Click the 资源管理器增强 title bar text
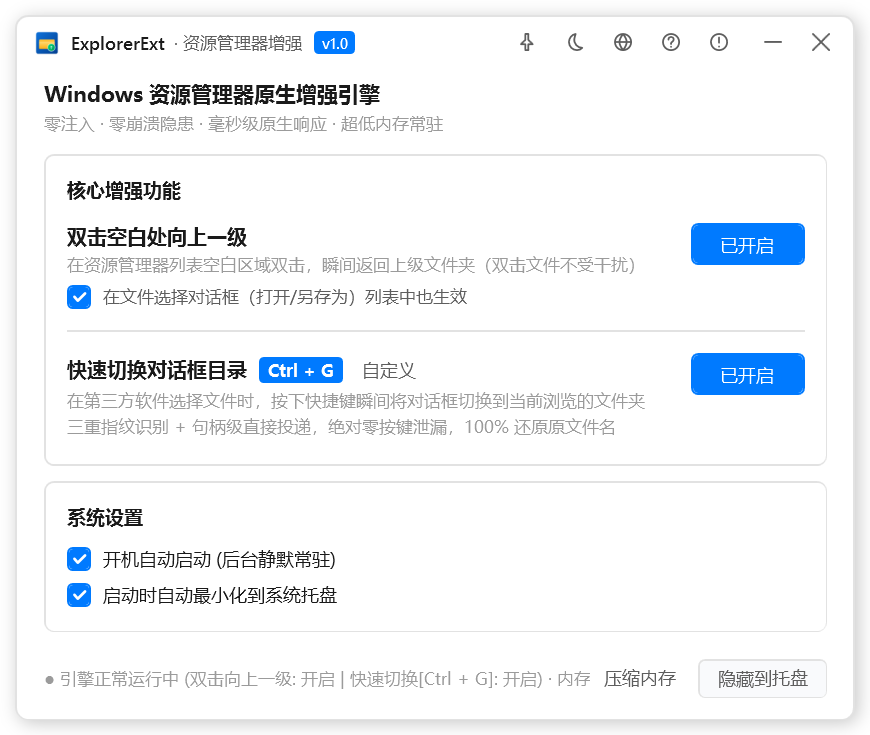This screenshot has width=870, height=735. click(242, 43)
